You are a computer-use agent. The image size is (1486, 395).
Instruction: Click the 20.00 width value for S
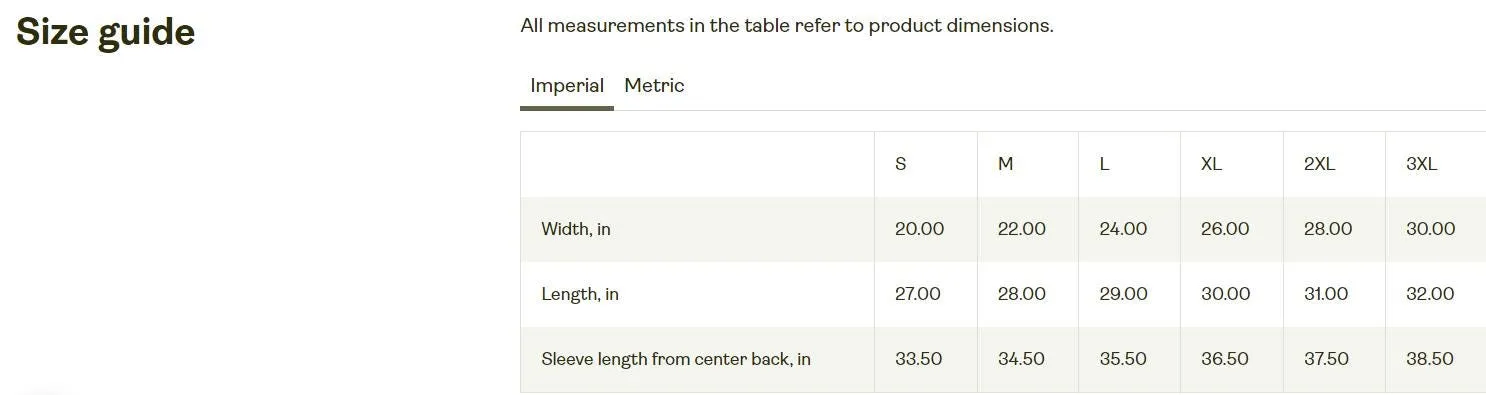click(x=919, y=229)
